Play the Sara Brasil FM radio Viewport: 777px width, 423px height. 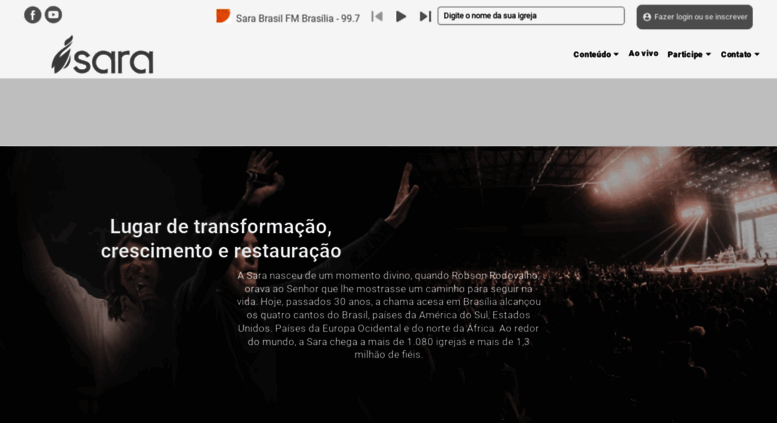401,17
